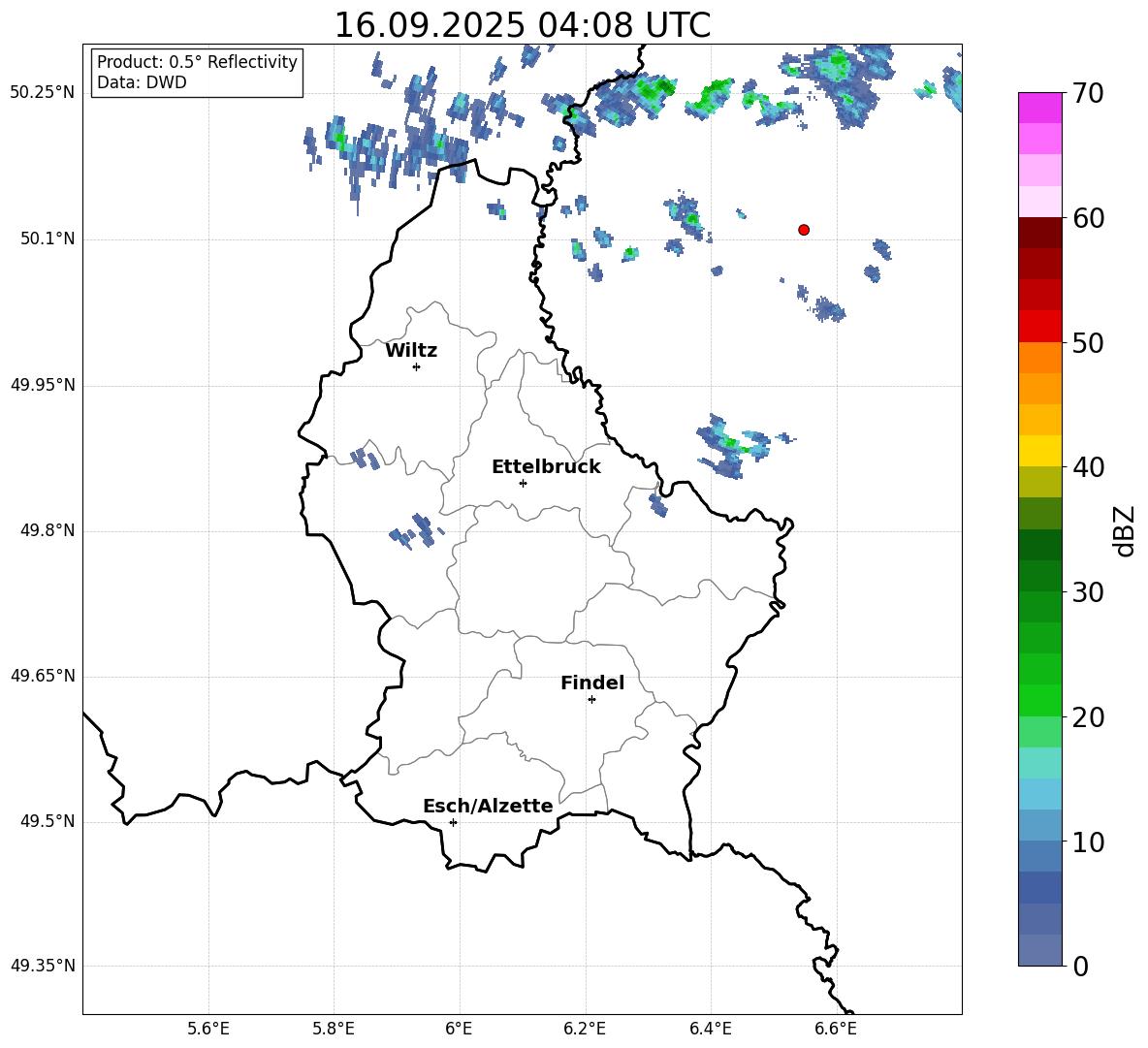
Task: Click the 5.8°E longitude label
Action: pyautogui.click(x=334, y=1030)
